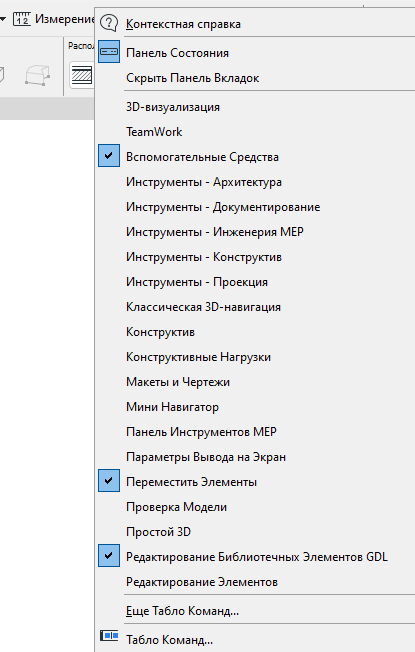
Task: Click the grayed 3D box selection icon
Action: tap(37, 76)
